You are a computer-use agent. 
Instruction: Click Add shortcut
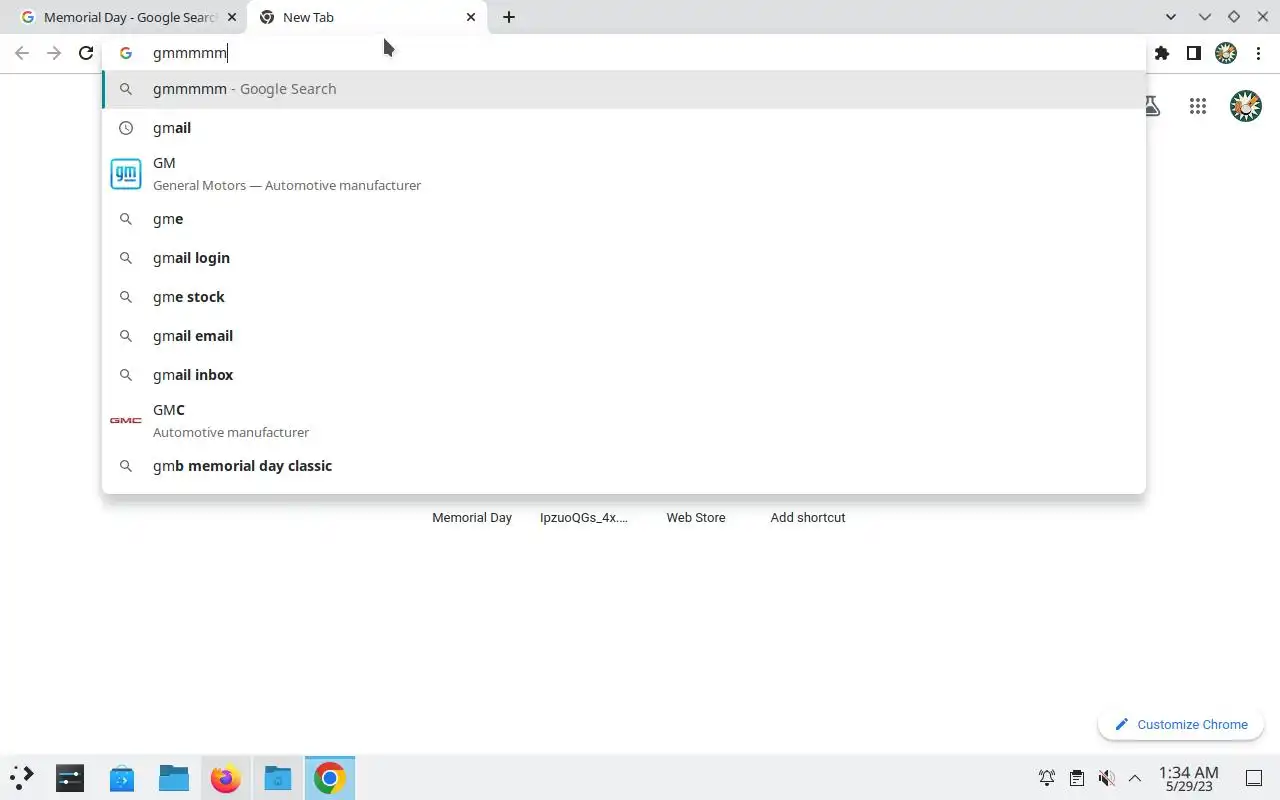(808, 517)
